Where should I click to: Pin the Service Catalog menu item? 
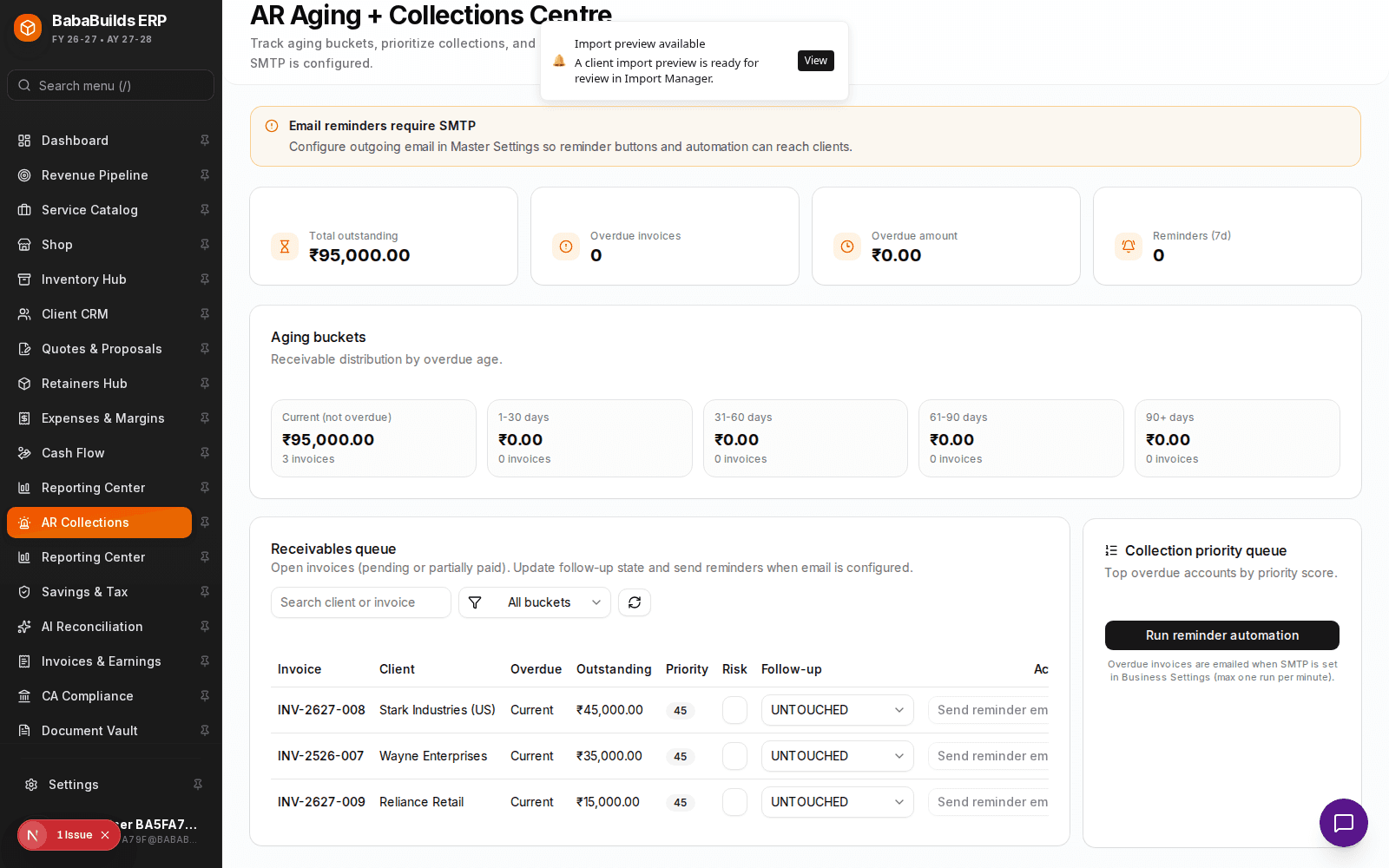[x=205, y=210]
